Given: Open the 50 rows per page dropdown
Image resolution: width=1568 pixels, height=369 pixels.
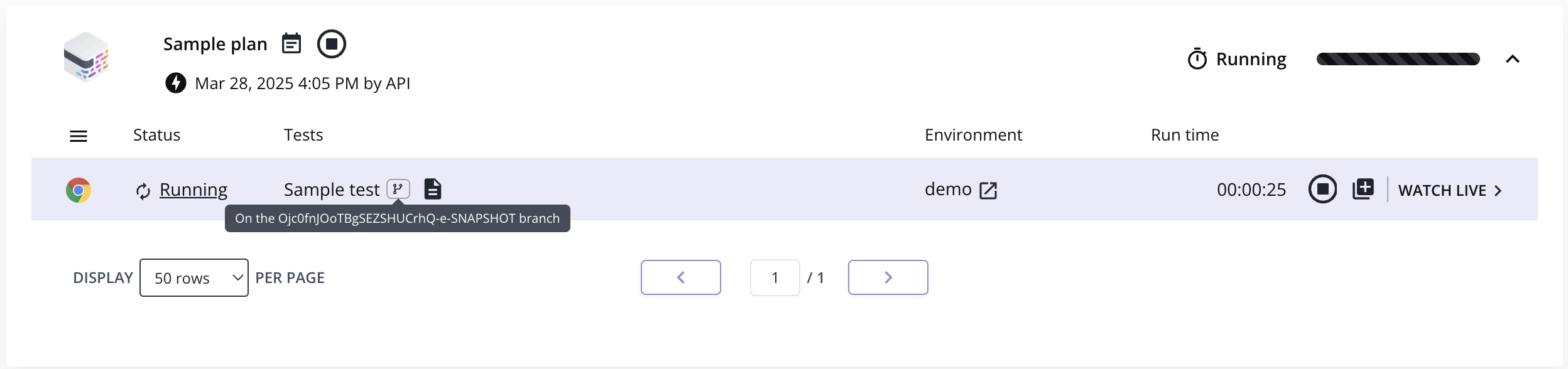Looking at the screenshot, I should (x=194, y=277).
